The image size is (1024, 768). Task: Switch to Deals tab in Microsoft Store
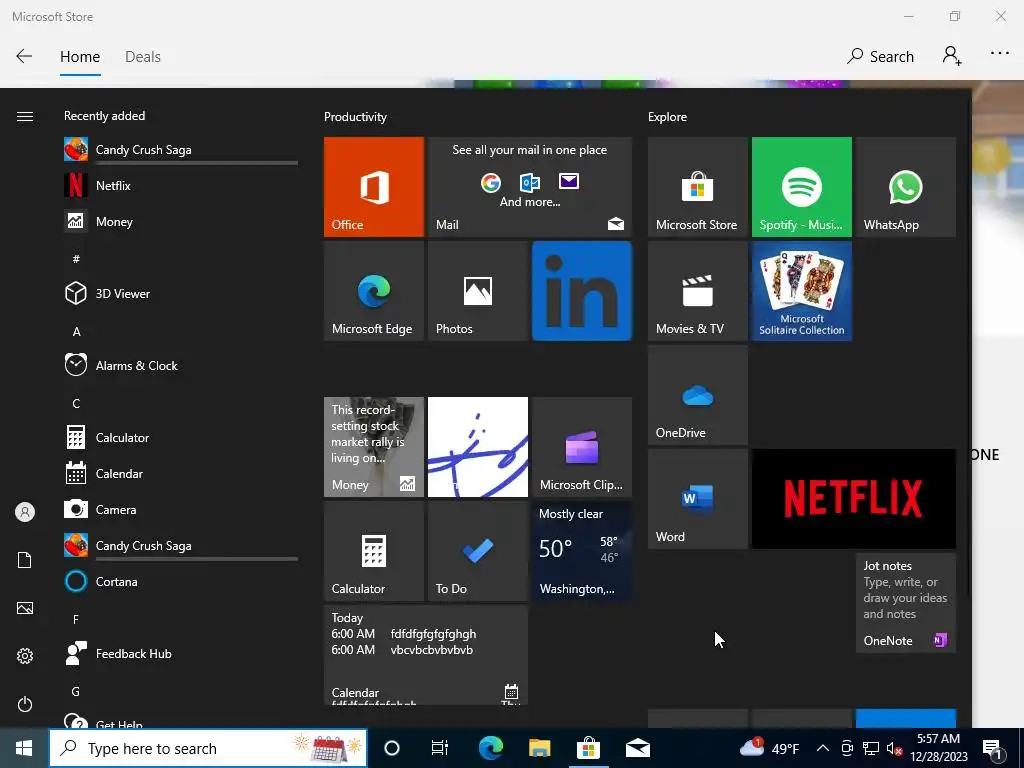tap(143, 57)
